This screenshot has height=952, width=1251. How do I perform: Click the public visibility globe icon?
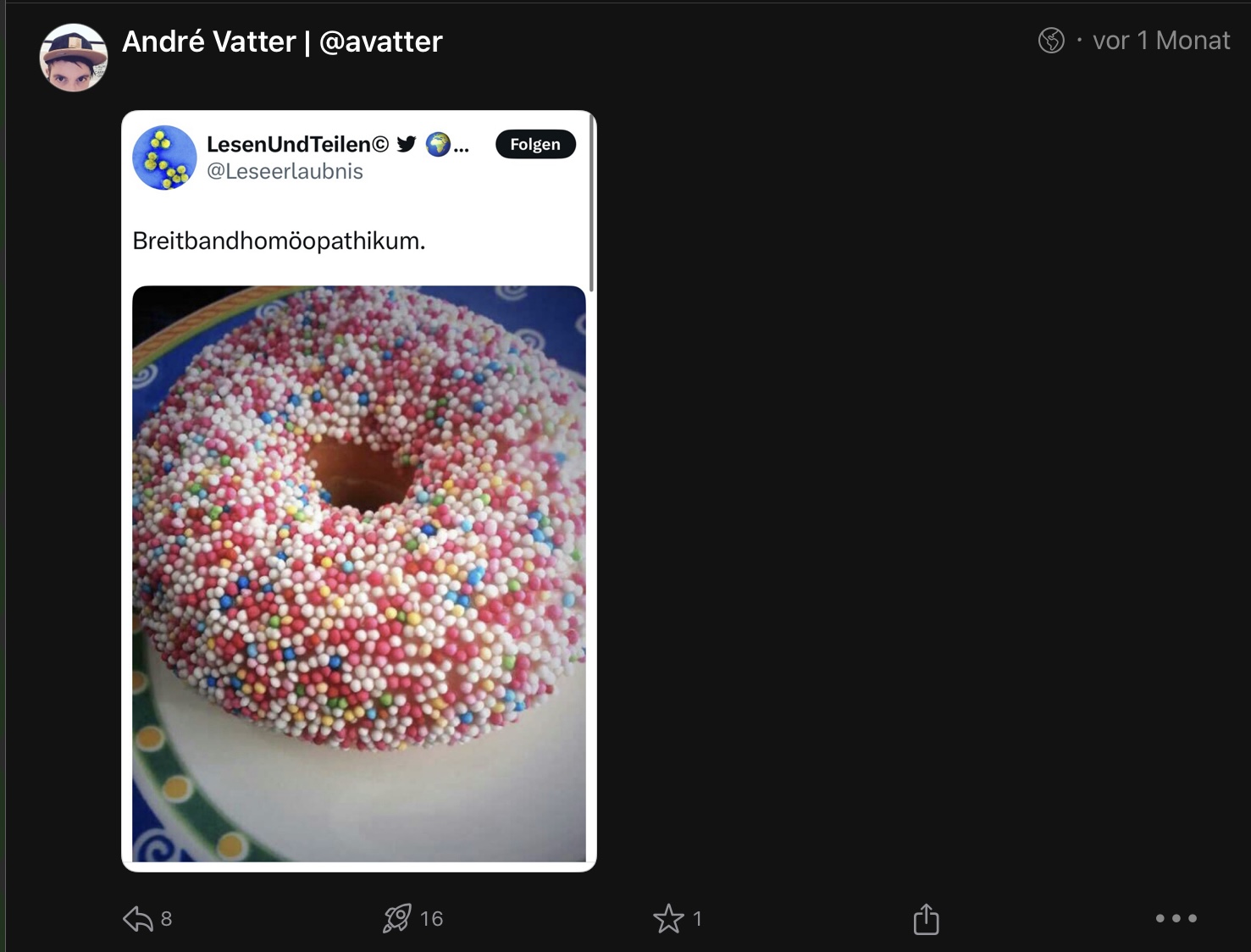coord(1051,41)
